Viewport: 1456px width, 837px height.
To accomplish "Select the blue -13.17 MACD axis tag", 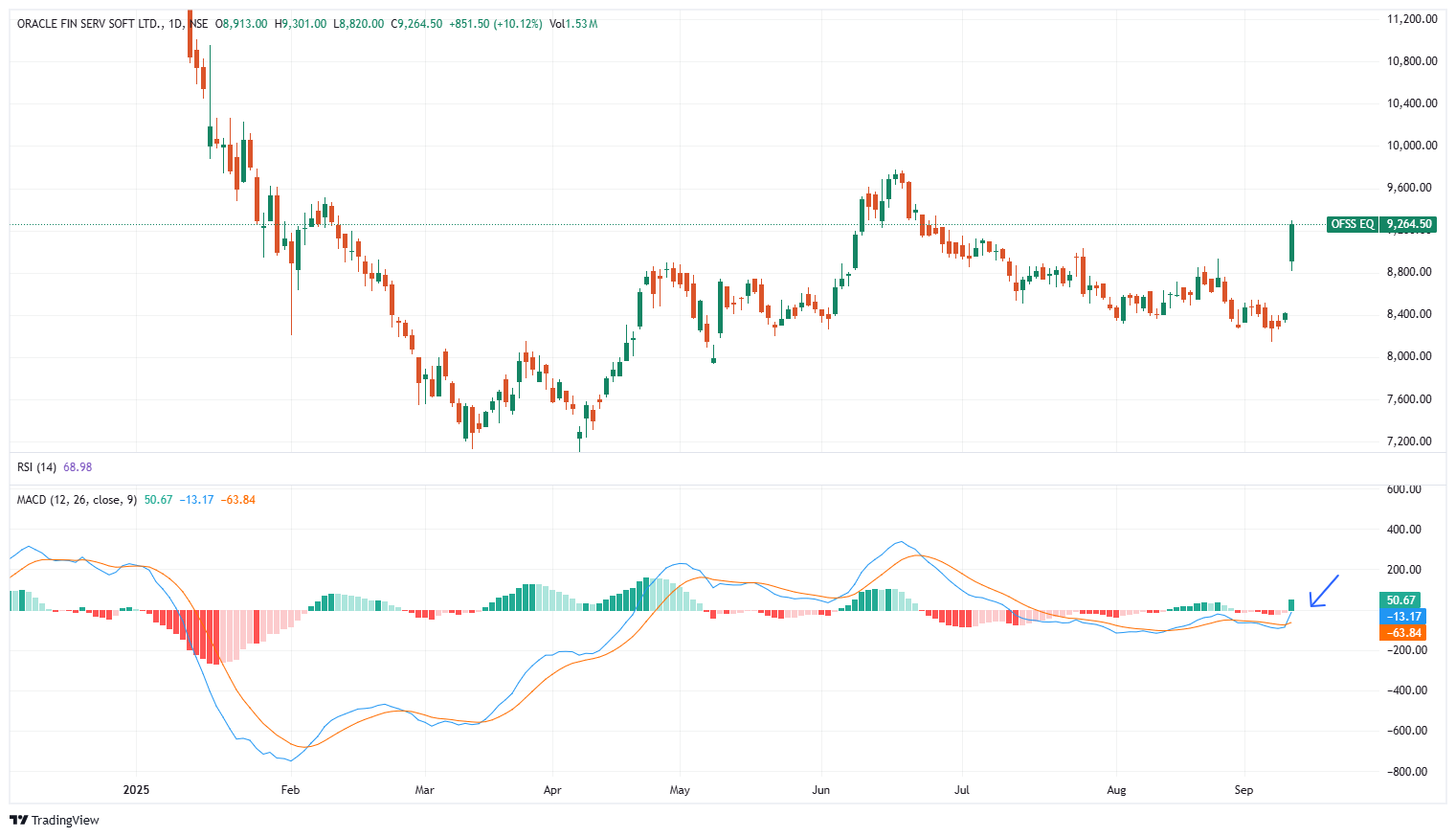I will coord(1400,617).
